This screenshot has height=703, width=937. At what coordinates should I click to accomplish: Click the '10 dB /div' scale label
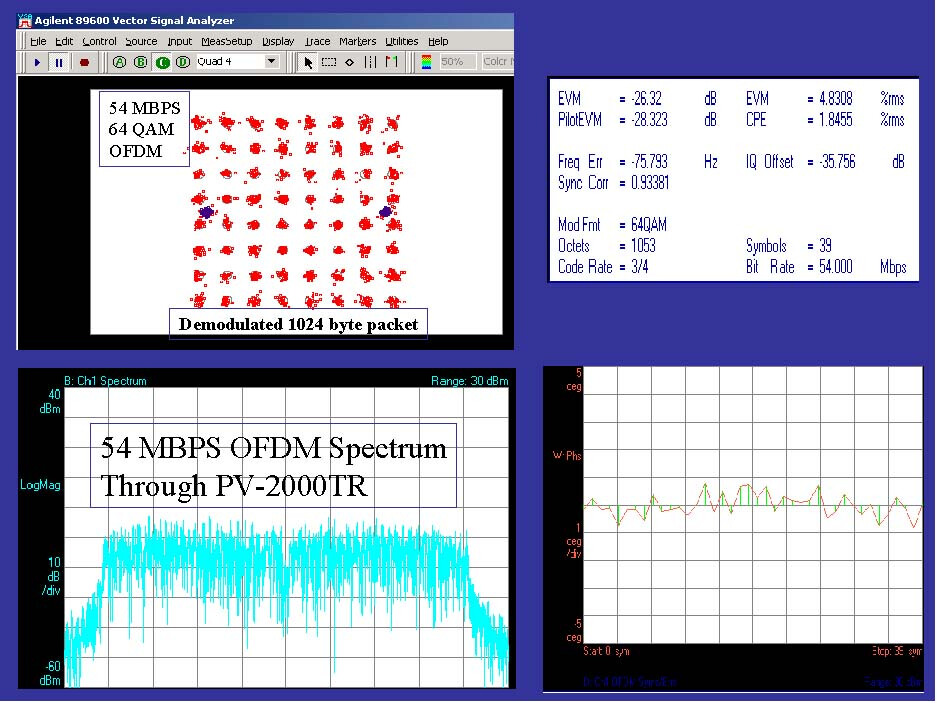pos(51,576)
